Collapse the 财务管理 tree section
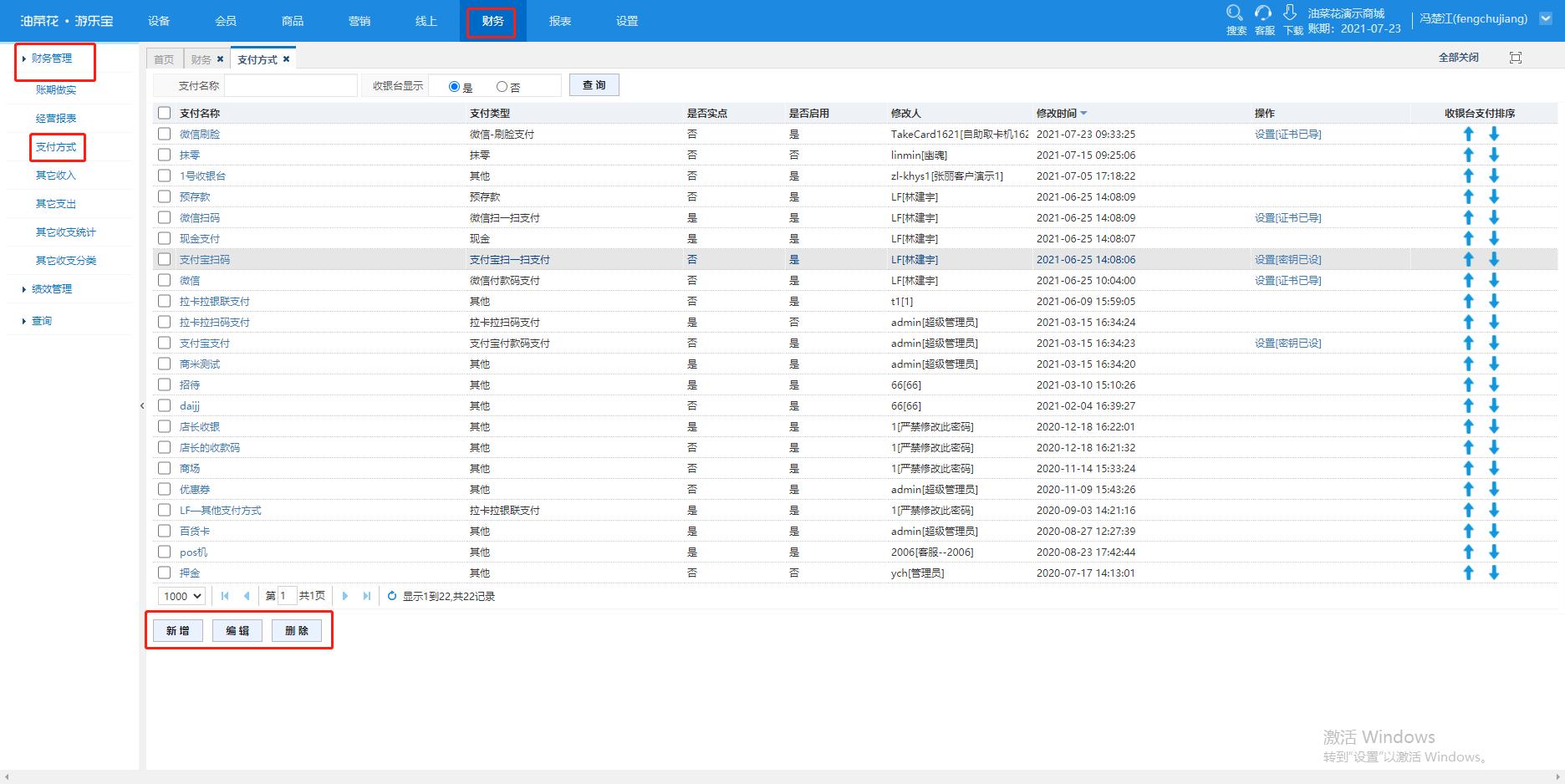 pos(24,59)
